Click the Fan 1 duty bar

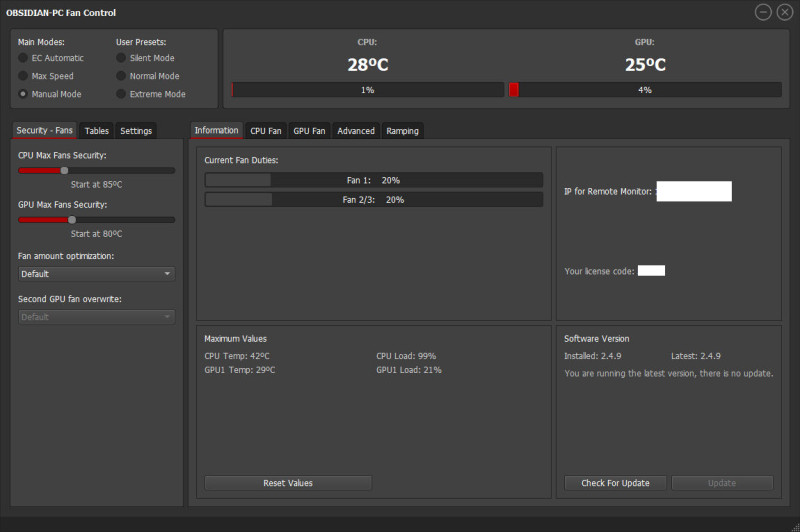coord(373,180)
